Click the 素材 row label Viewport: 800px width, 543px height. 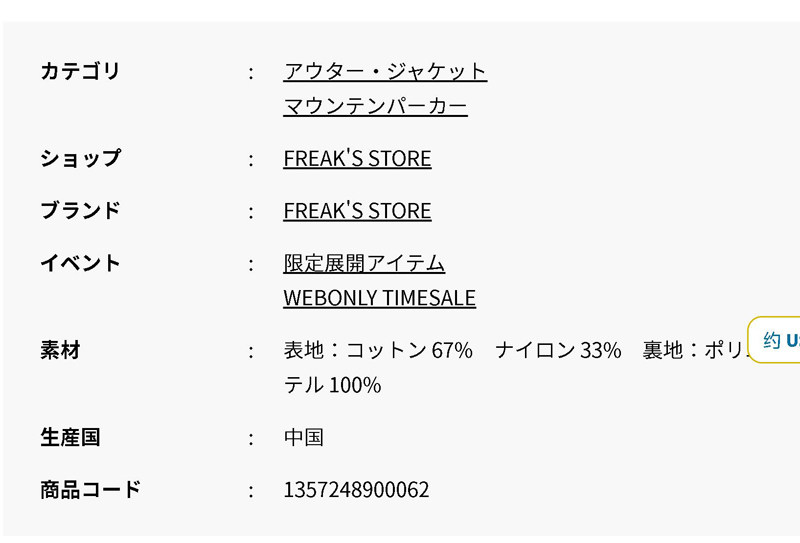tap(60, 351)
